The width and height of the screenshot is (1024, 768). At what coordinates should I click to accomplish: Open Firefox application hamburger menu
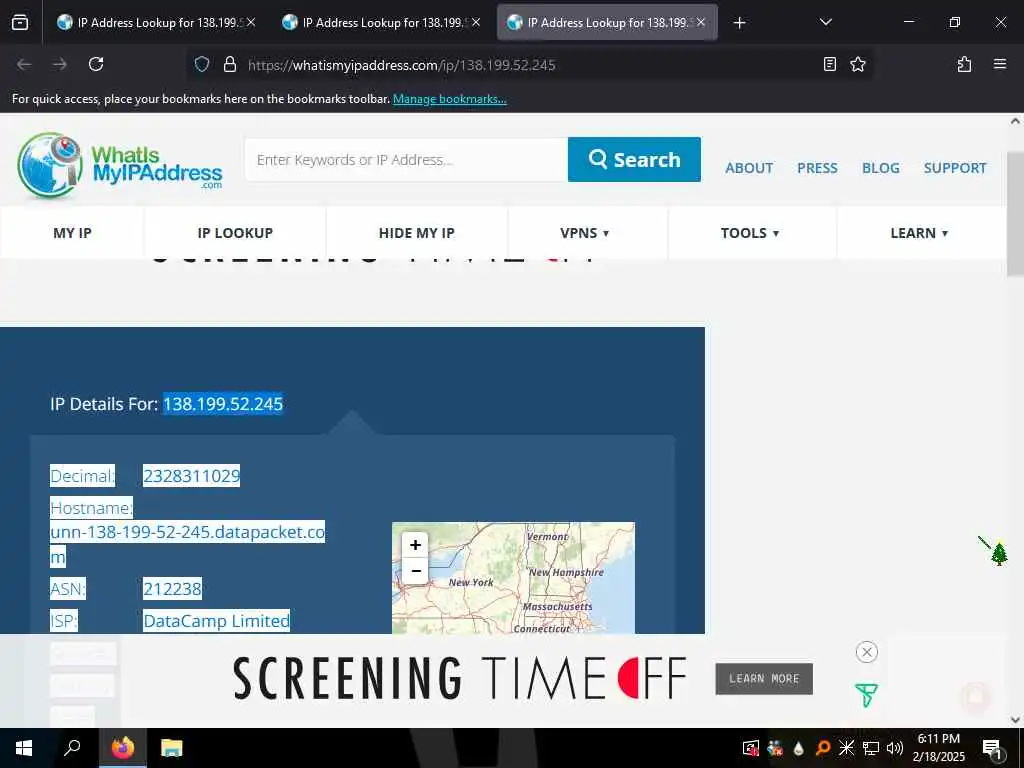pos(999,65)
